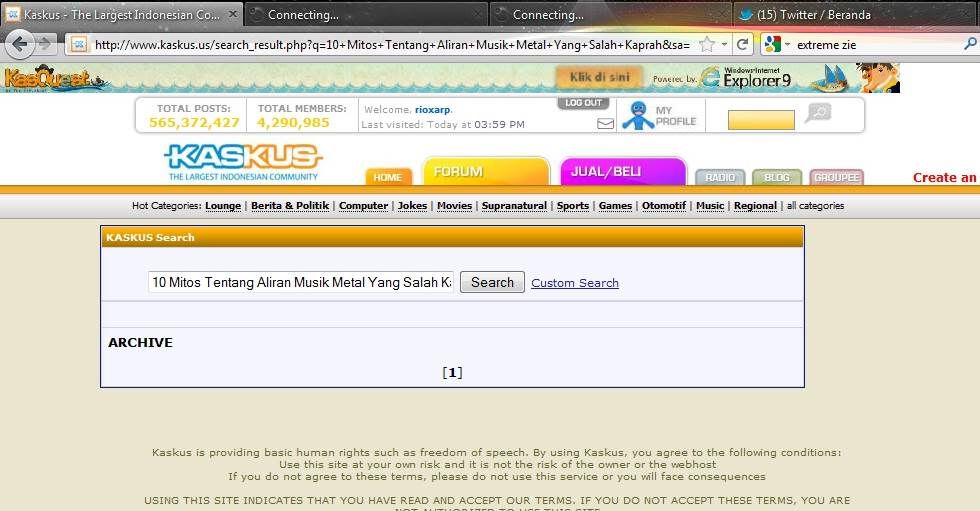Open Supranatural category
Screen dimensions: 980x511
pyautogui.click(x=514, y=206)
